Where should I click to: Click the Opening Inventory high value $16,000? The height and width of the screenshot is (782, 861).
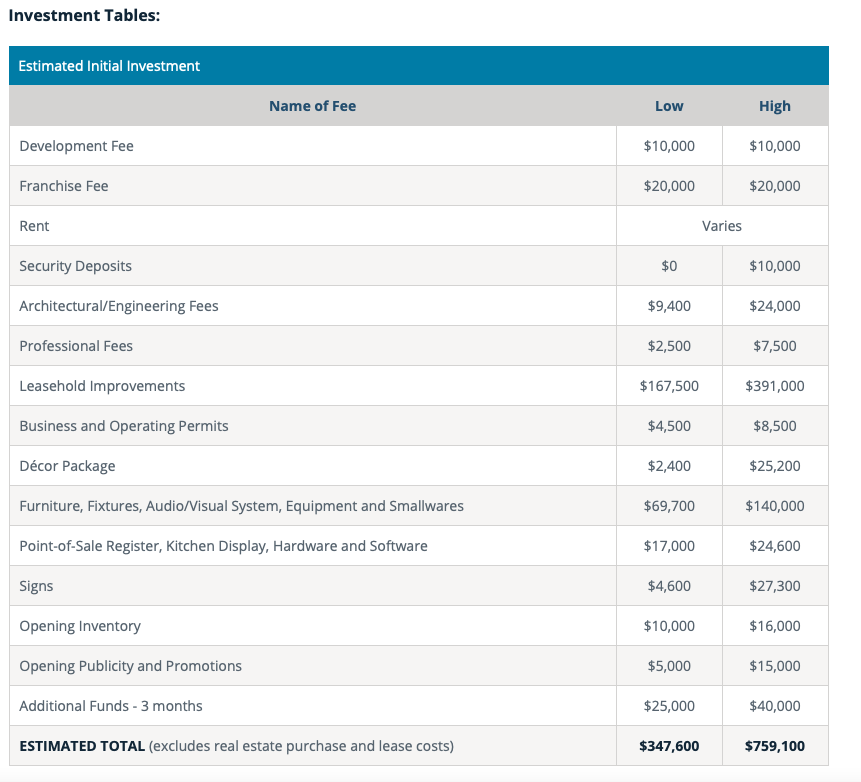point(775,626)
